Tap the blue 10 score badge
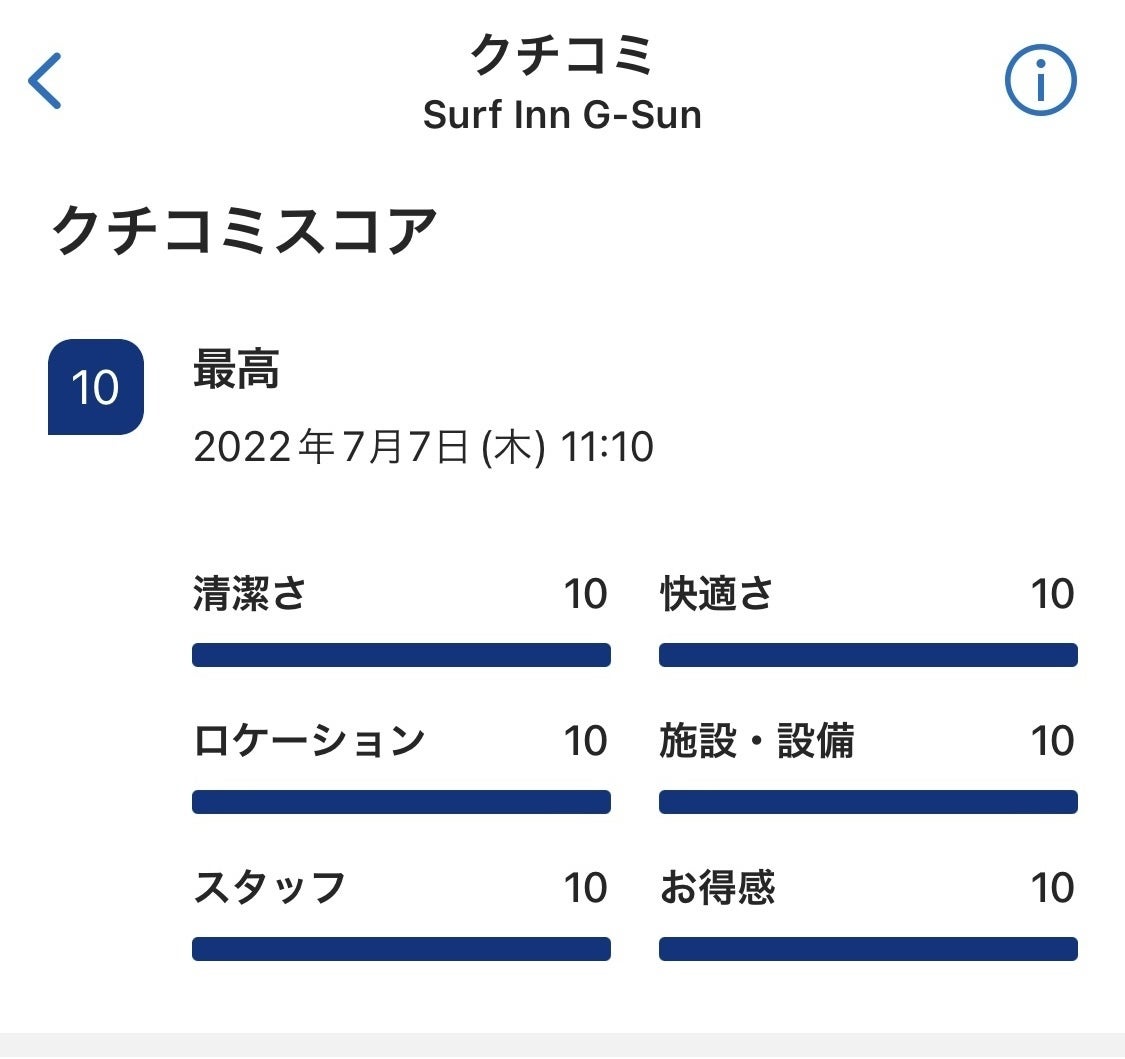 click(x=96, y=387)
